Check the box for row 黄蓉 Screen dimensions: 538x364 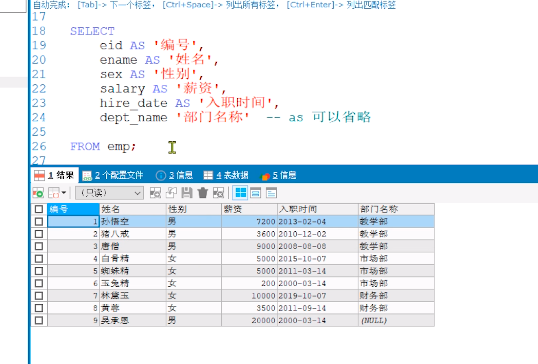39,308
